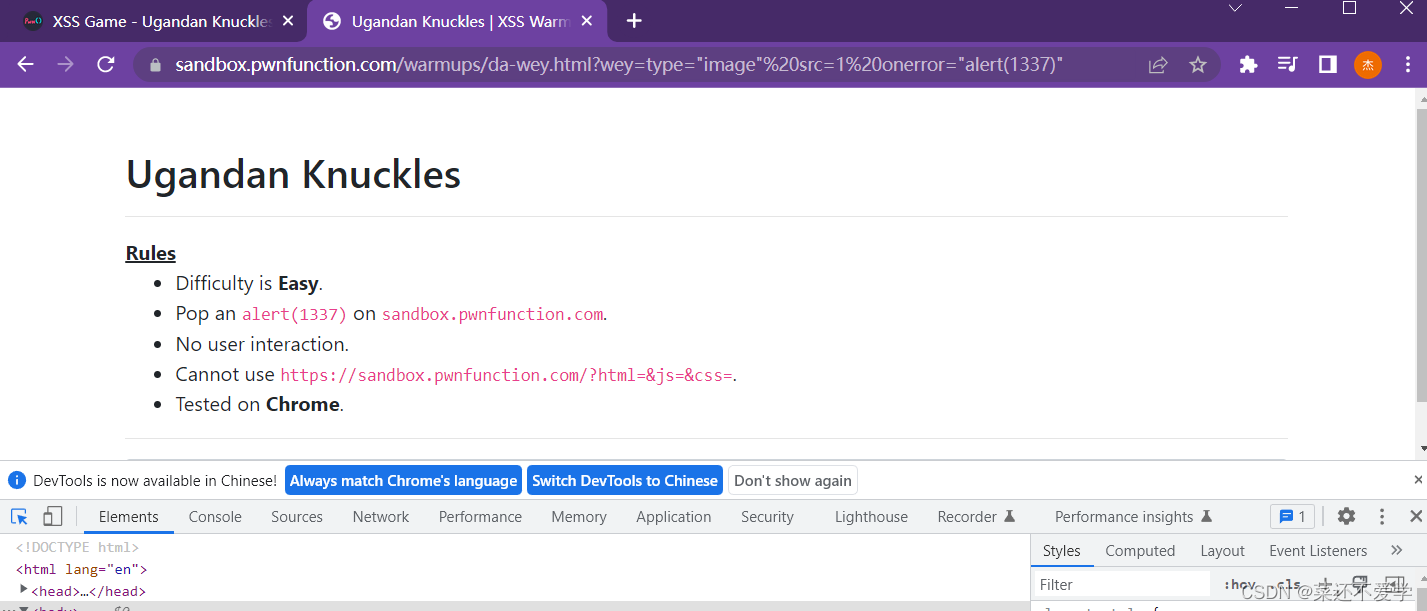Image resolution: width=1427 pixels, height=611 pixels.
Task: Open the Network panel tab
Action: click(381, 517)
